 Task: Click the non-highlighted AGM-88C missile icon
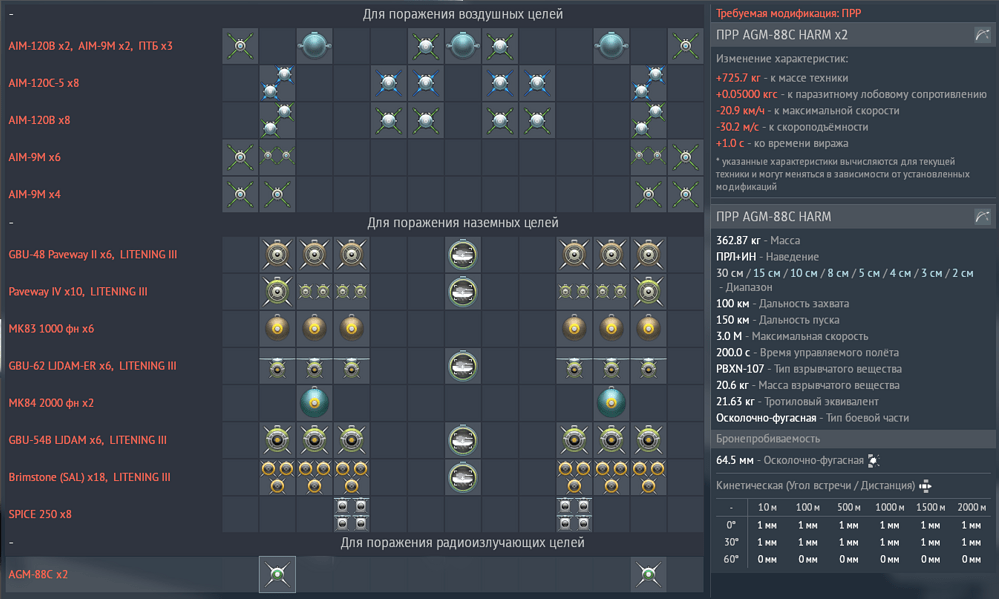(648, 574)
